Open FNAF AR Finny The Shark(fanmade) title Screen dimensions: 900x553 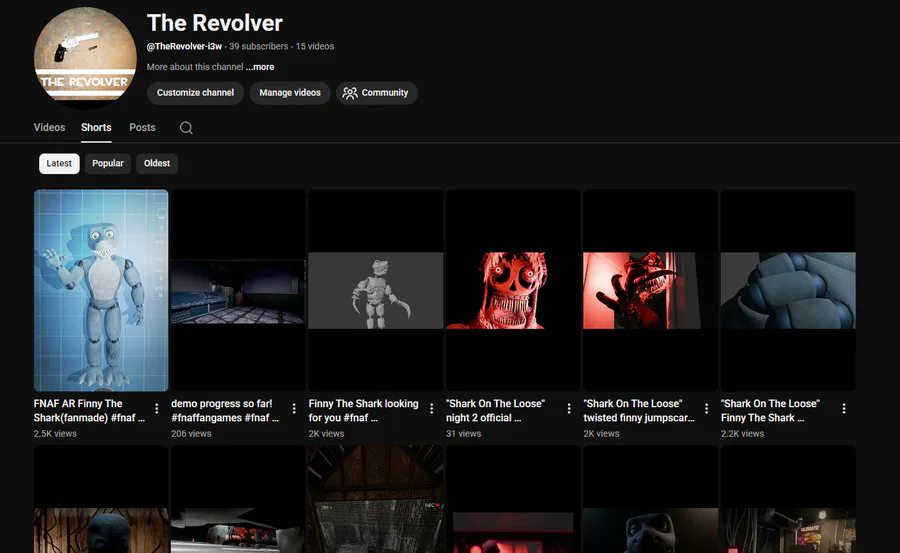[x=90, y=411]
